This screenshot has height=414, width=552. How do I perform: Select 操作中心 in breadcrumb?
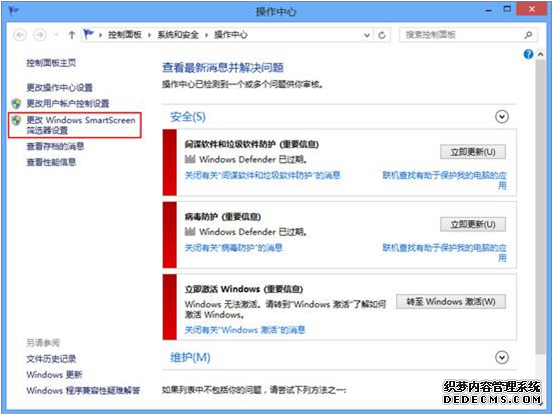pyautogui.click(x=231, y=34)
